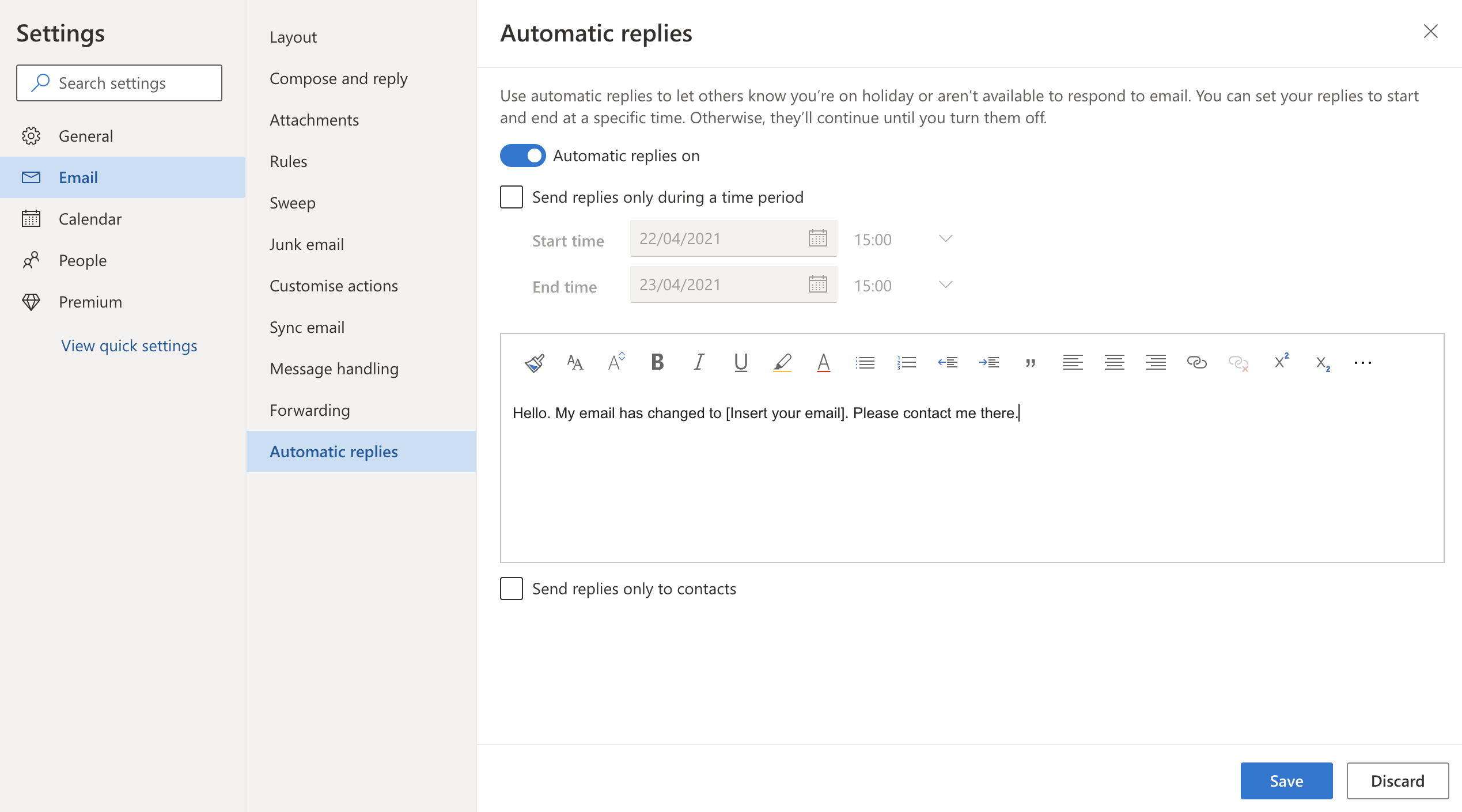Viewport: 1462px width, 812px height.
Task: Go to Layout settings
Action: 361,37
